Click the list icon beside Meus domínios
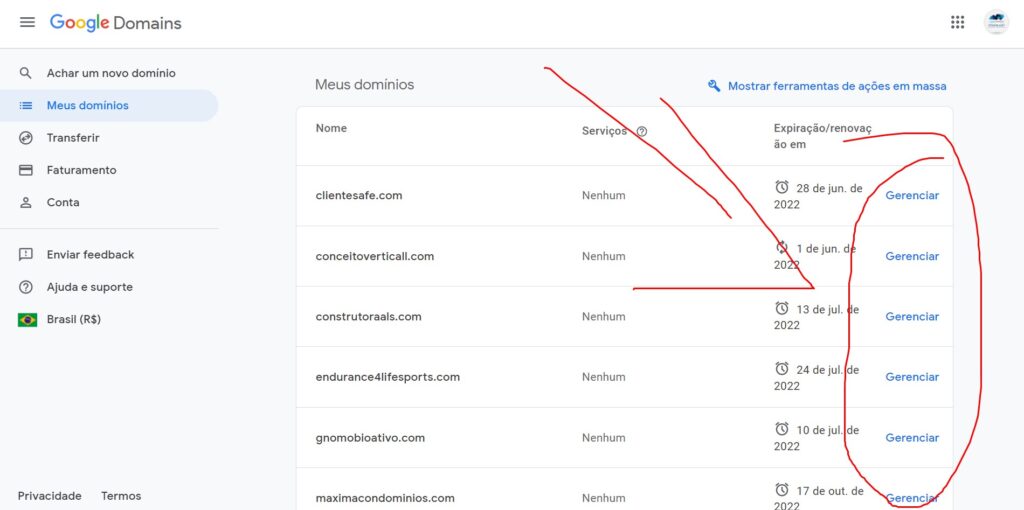 point(25,105)
